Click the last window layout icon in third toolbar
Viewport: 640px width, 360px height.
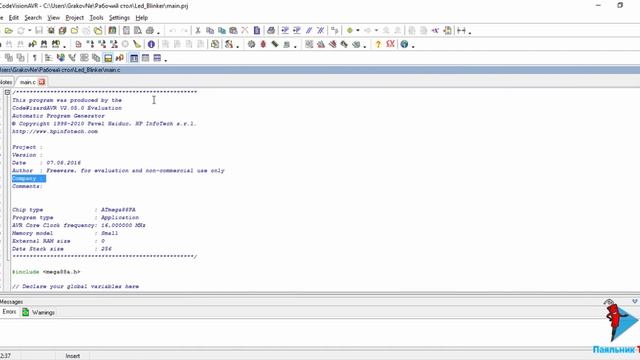pyautogui.click(x=157, y=58)
